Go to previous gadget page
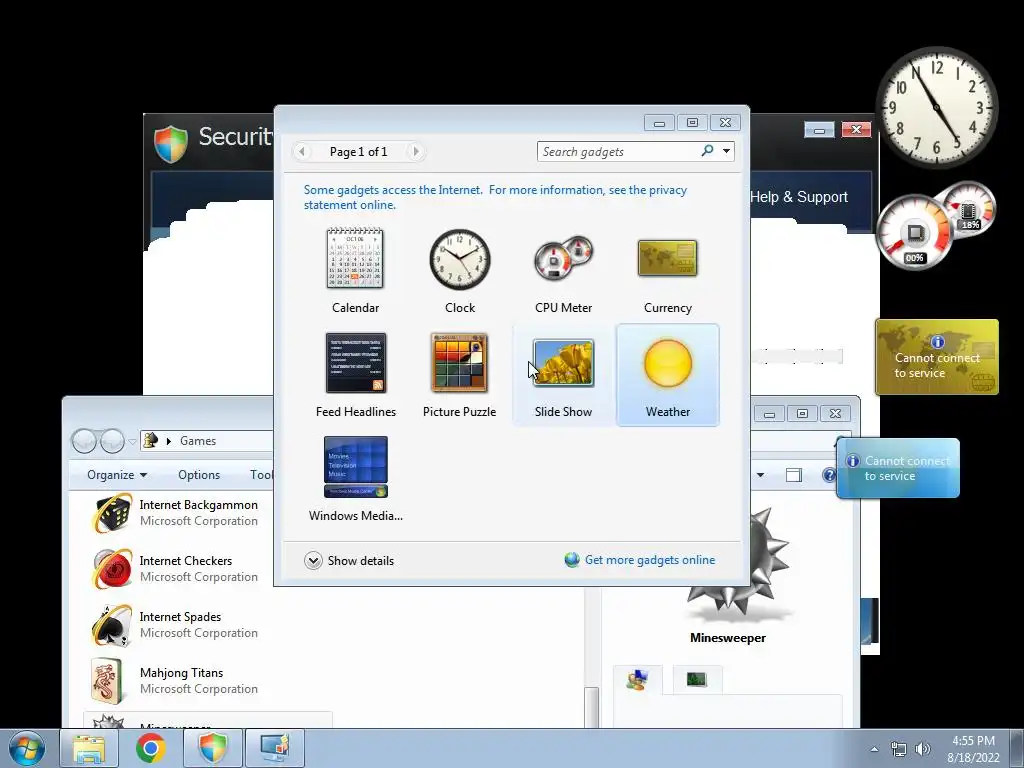1024x768 pixels. pyautogui.click(x=302, y=152)
